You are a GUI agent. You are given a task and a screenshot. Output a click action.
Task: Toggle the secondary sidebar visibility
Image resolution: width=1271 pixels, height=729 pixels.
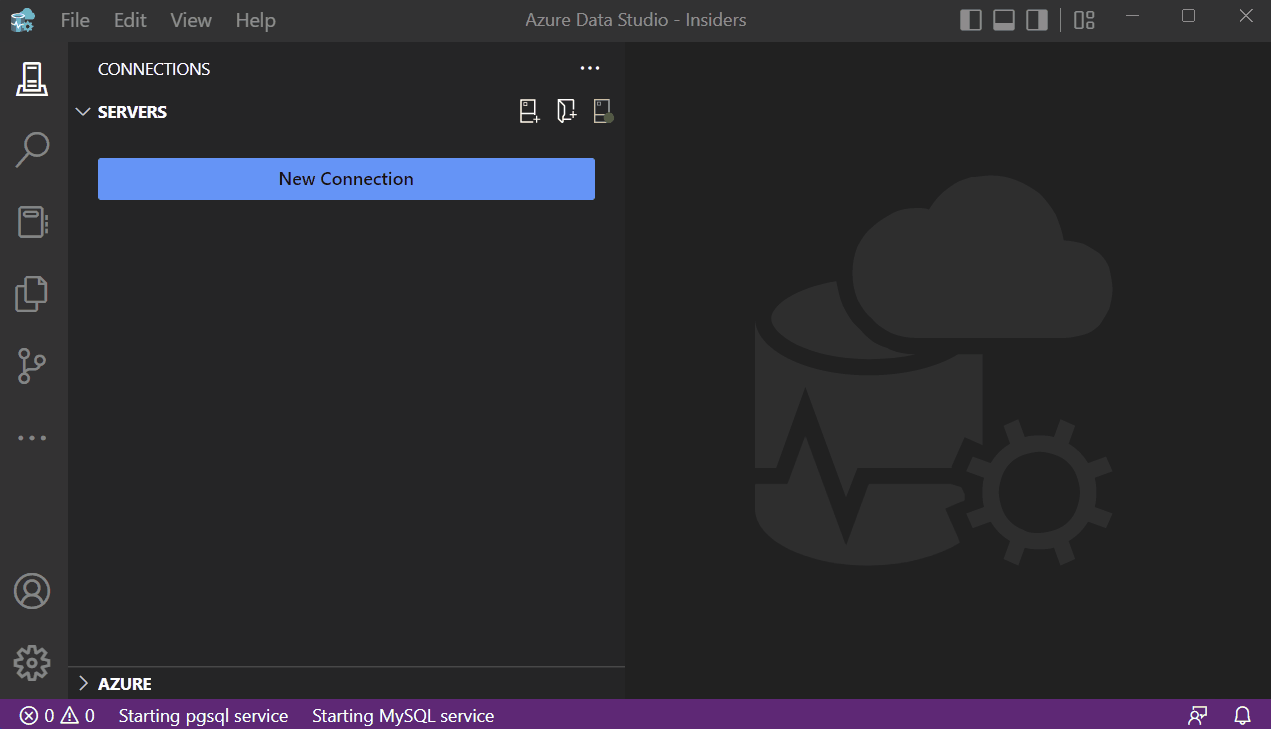pyautogui.click(x=1036, y=18)
